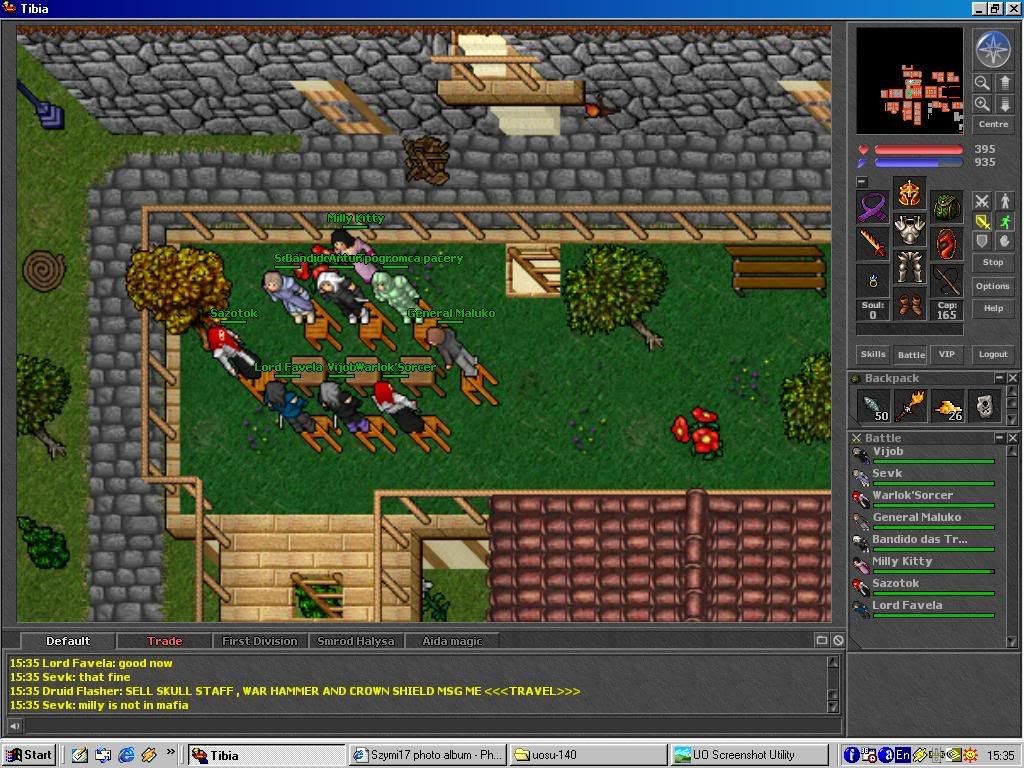Click the red health bar

[x=918, y=150]
